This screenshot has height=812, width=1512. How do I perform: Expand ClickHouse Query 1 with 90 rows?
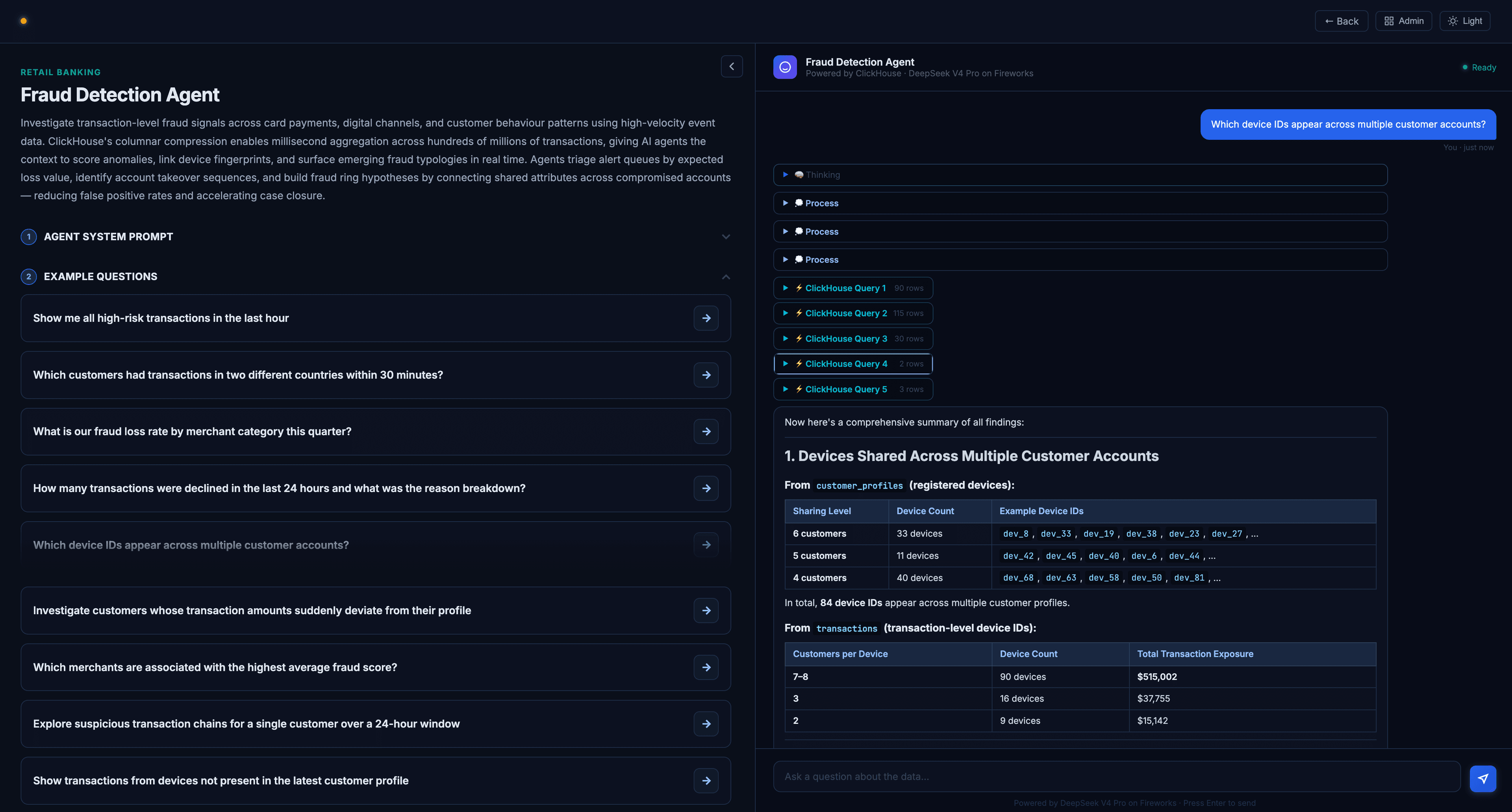[x=853, y=288]
